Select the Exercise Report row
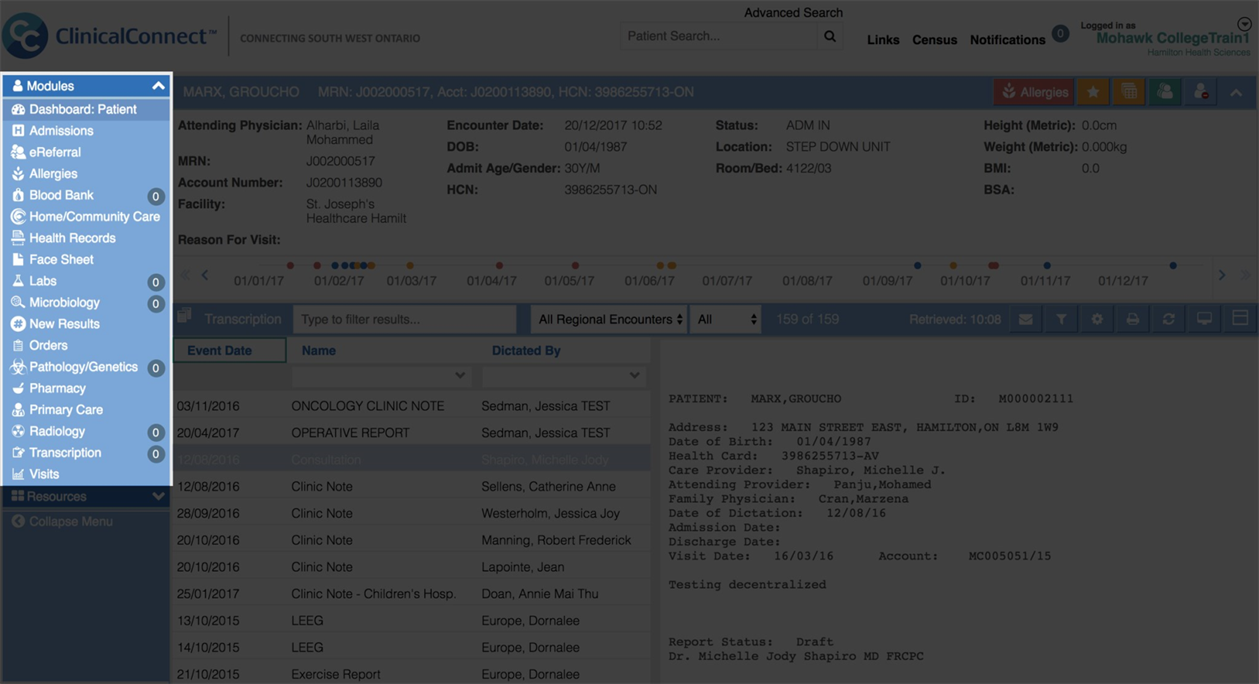This screenshot has width=1259, height=684. point(412,674)
